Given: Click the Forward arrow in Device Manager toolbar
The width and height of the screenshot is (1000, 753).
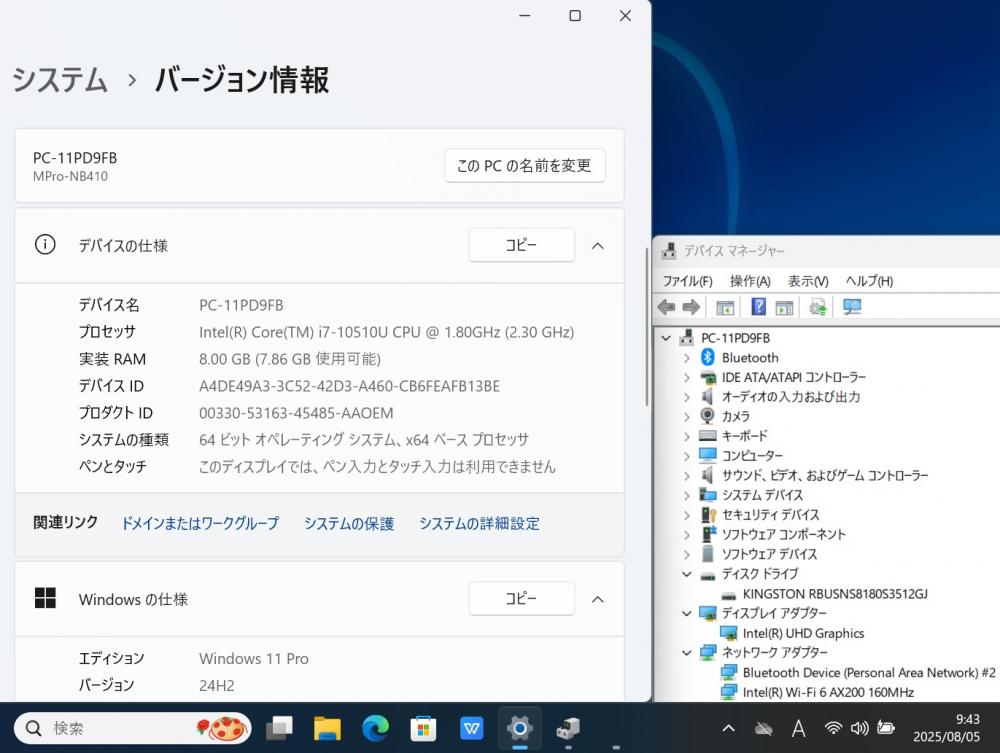Looking at the screenshot, I should pos(691,307).
